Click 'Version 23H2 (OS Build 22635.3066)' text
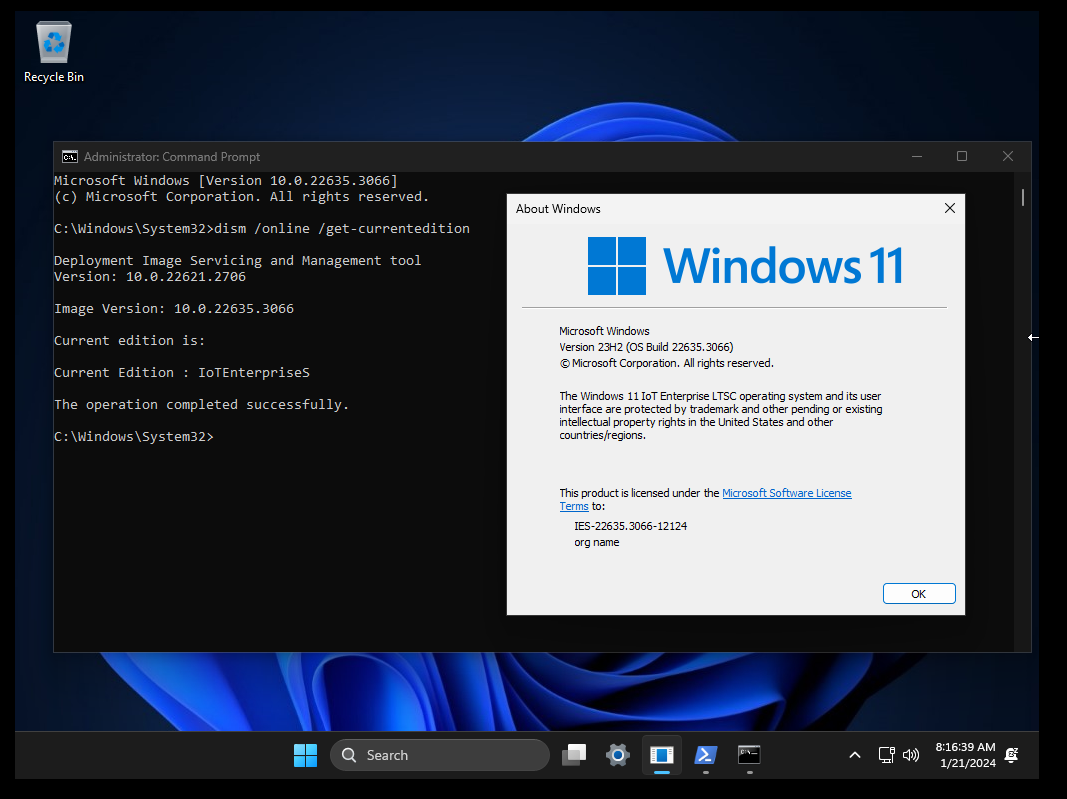1067x799 pixels. coord(646,347)
